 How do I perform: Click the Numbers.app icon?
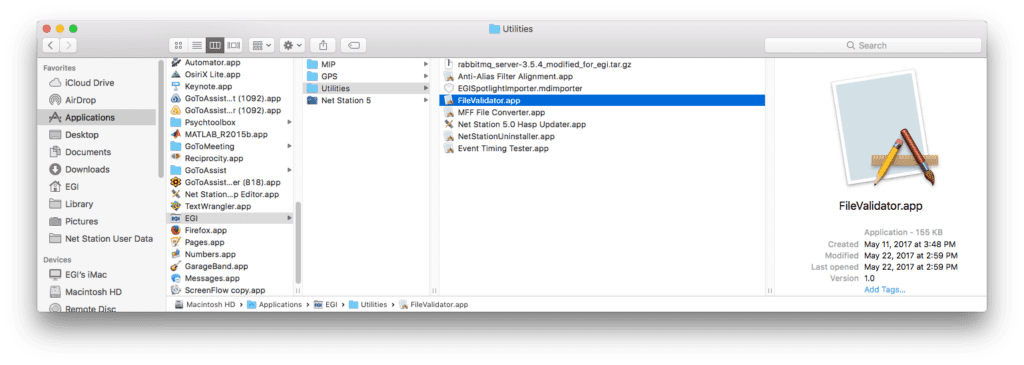(x=176, y=254)
